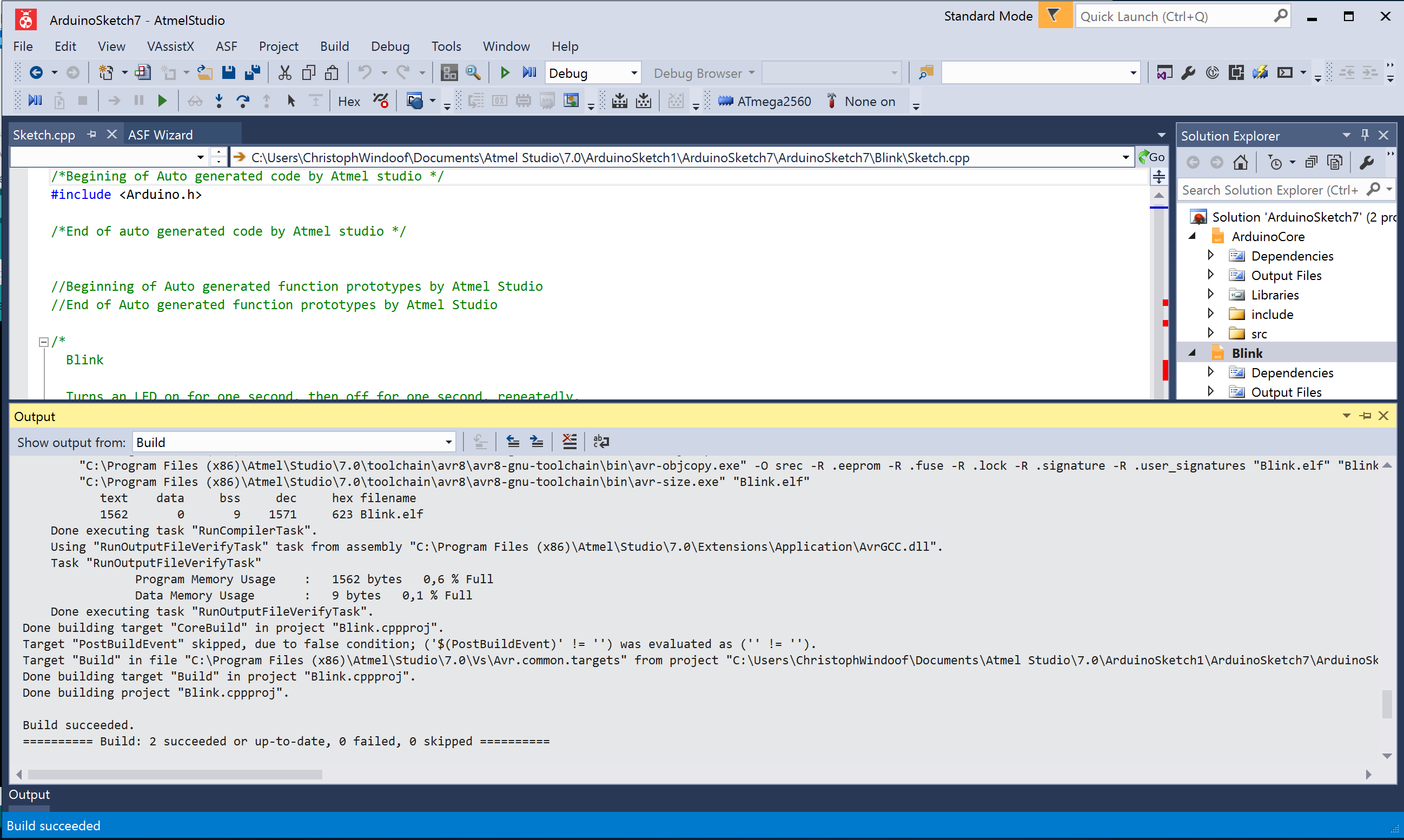The height and width of the screenshot is (840, 1404).
Task: Click the Device Programming lightning chip icon
Action: tap(1260, 72)
